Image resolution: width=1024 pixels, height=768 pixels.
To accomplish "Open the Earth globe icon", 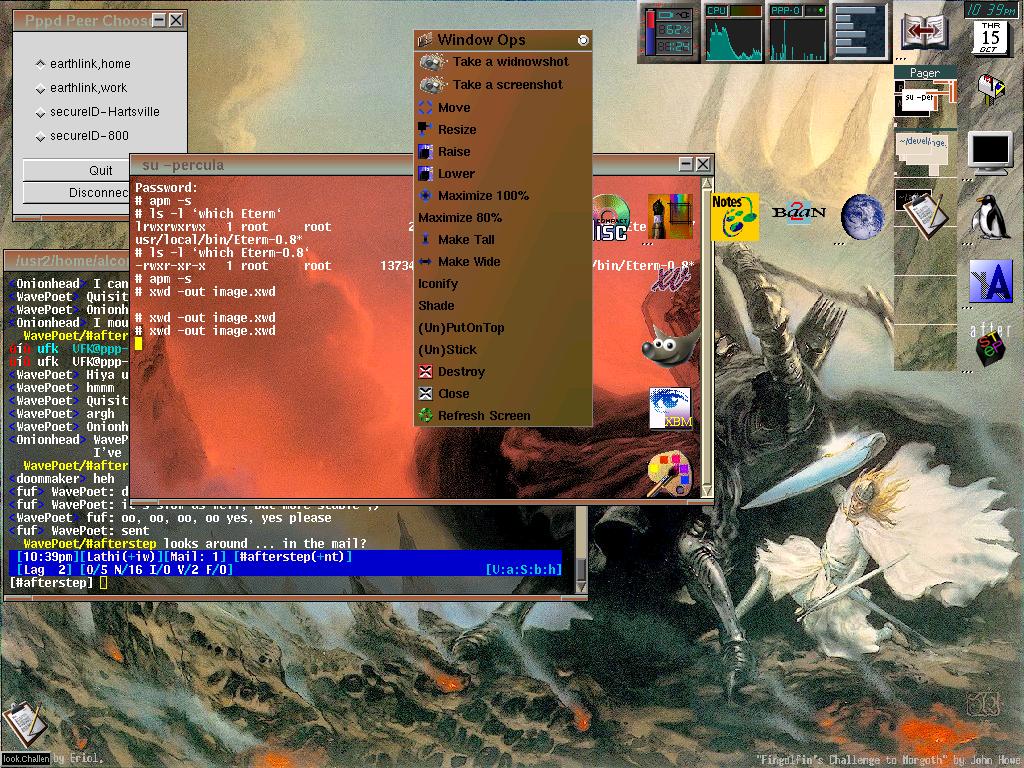I will coord(862,216).
